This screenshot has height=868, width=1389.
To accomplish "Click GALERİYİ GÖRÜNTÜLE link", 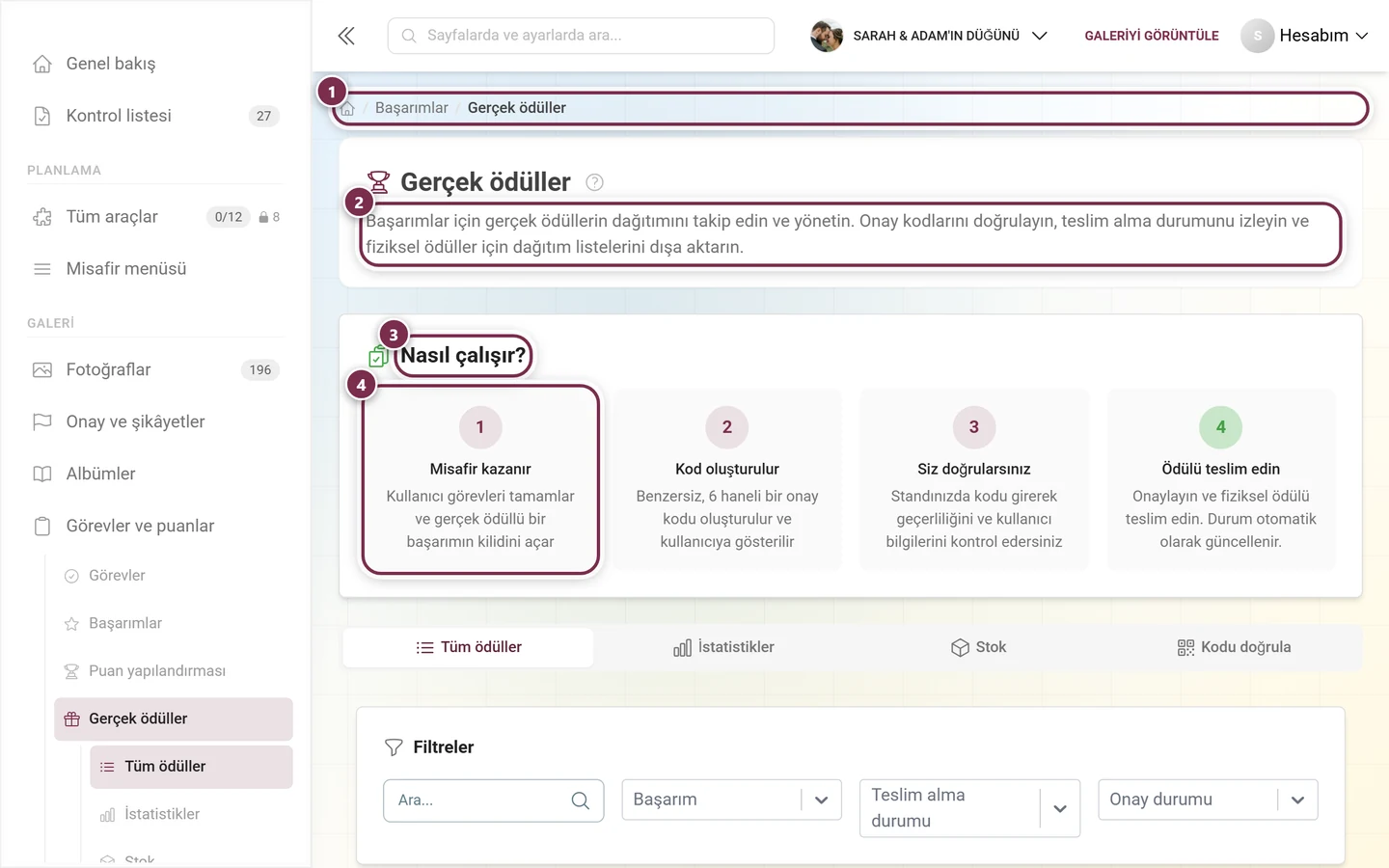I will [1152, 36].
